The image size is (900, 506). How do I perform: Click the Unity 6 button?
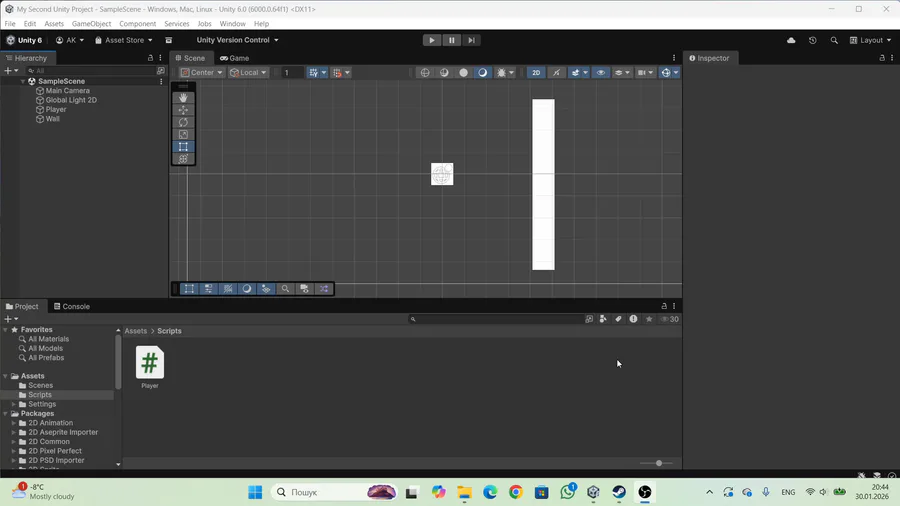pos(24,40)
